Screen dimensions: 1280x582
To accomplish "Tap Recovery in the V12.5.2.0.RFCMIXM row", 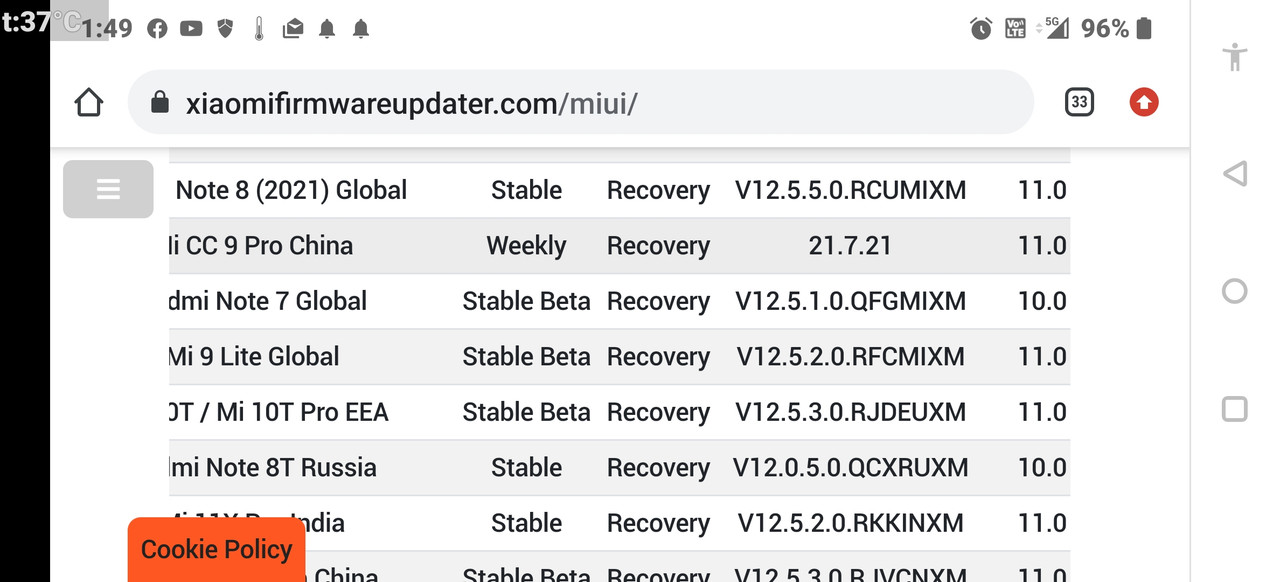I will click(658, 357).
